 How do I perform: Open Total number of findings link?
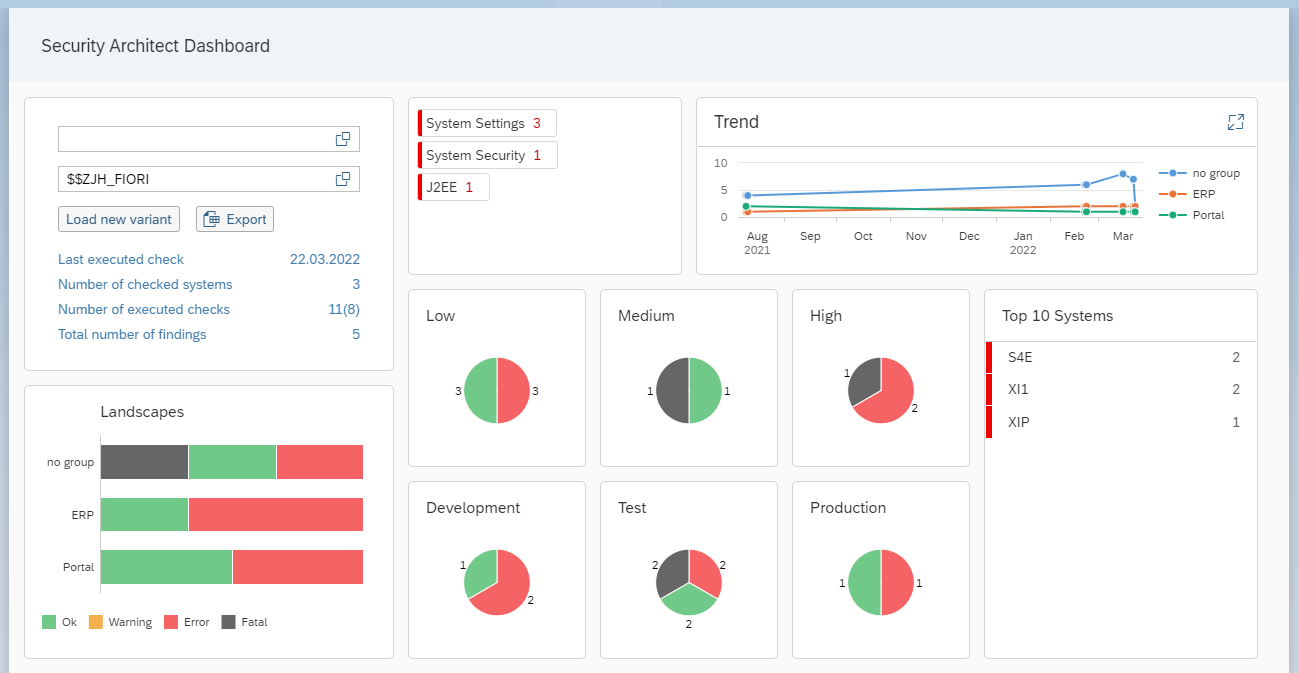coord(132,334)
